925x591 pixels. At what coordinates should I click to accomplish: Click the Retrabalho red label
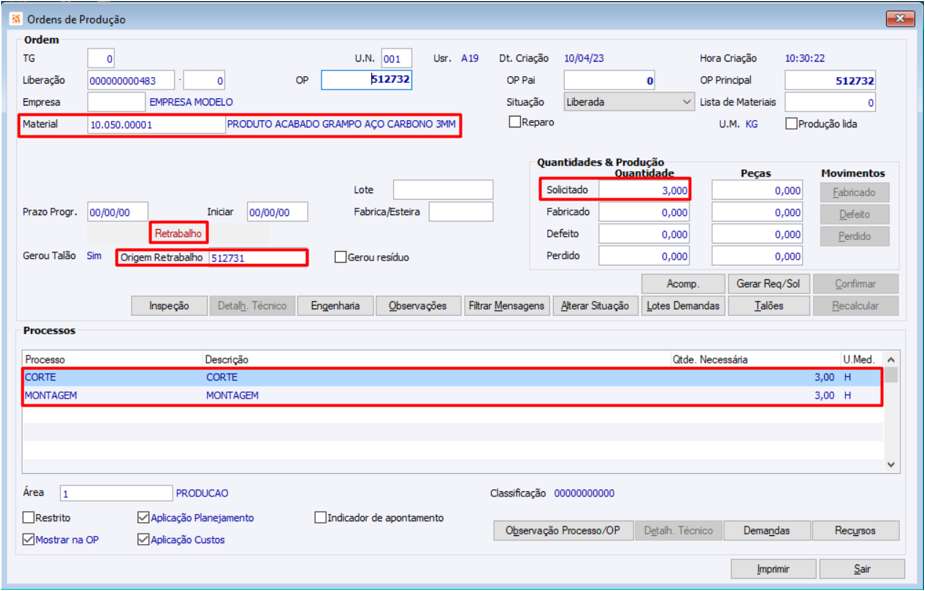pyautogui.click(x=178, y=234)
